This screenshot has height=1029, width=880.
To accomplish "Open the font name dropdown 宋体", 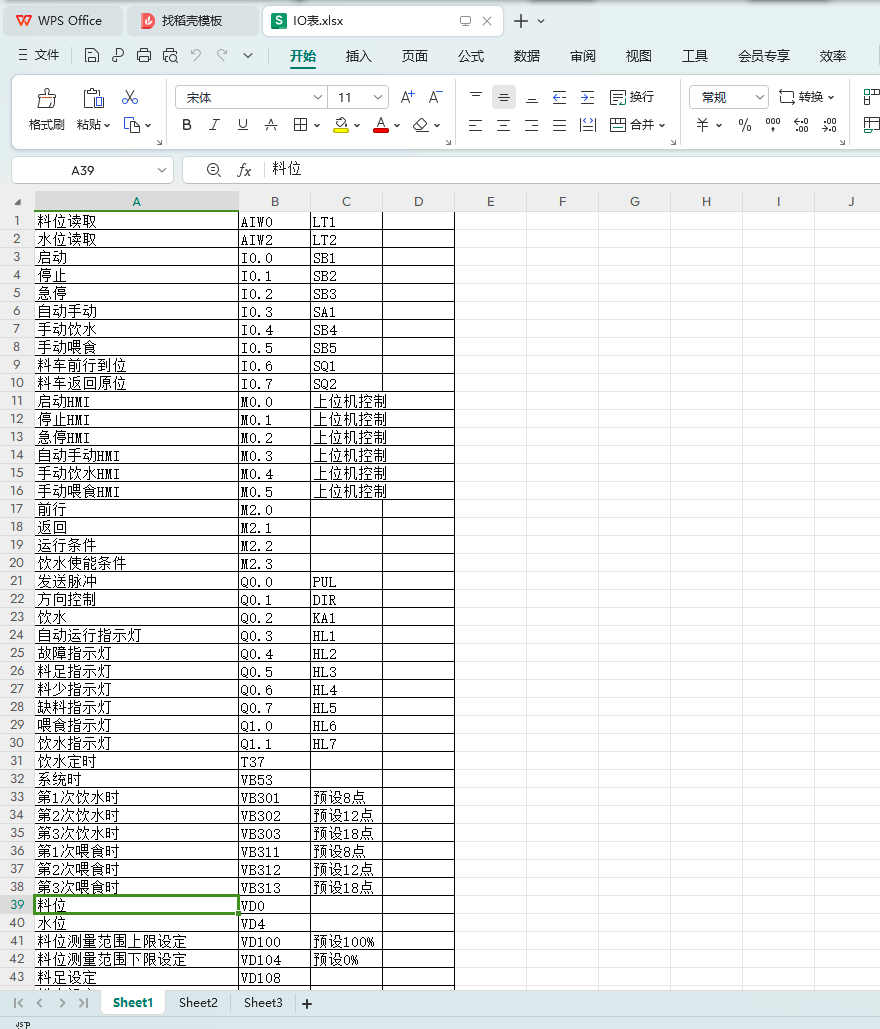I will (x=318, y=97).
